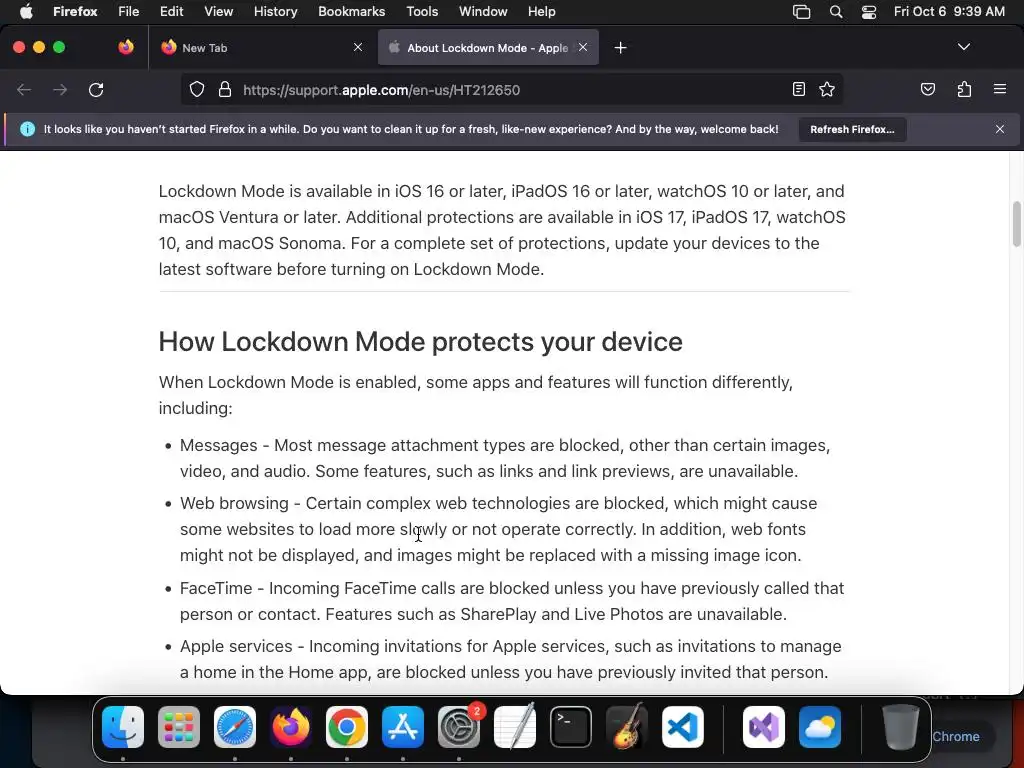Close the New Tab tab
The height and width of the screenshot is (768, 1024).
pyautogui.click(x=358, y=47)
